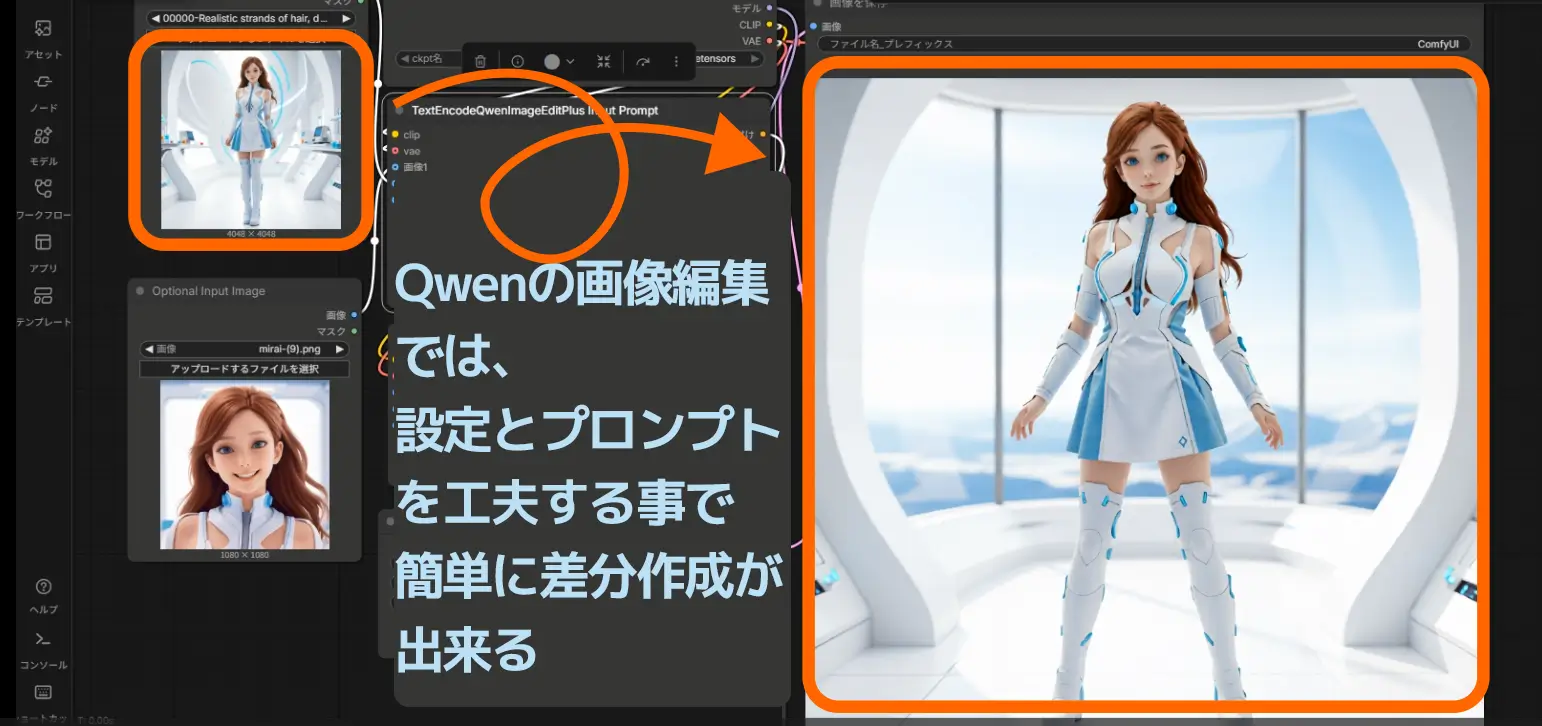Click the 画像 output socket on Optional Input Image
This screenshot has width=1542, height=726.
[x=354, y=314]
